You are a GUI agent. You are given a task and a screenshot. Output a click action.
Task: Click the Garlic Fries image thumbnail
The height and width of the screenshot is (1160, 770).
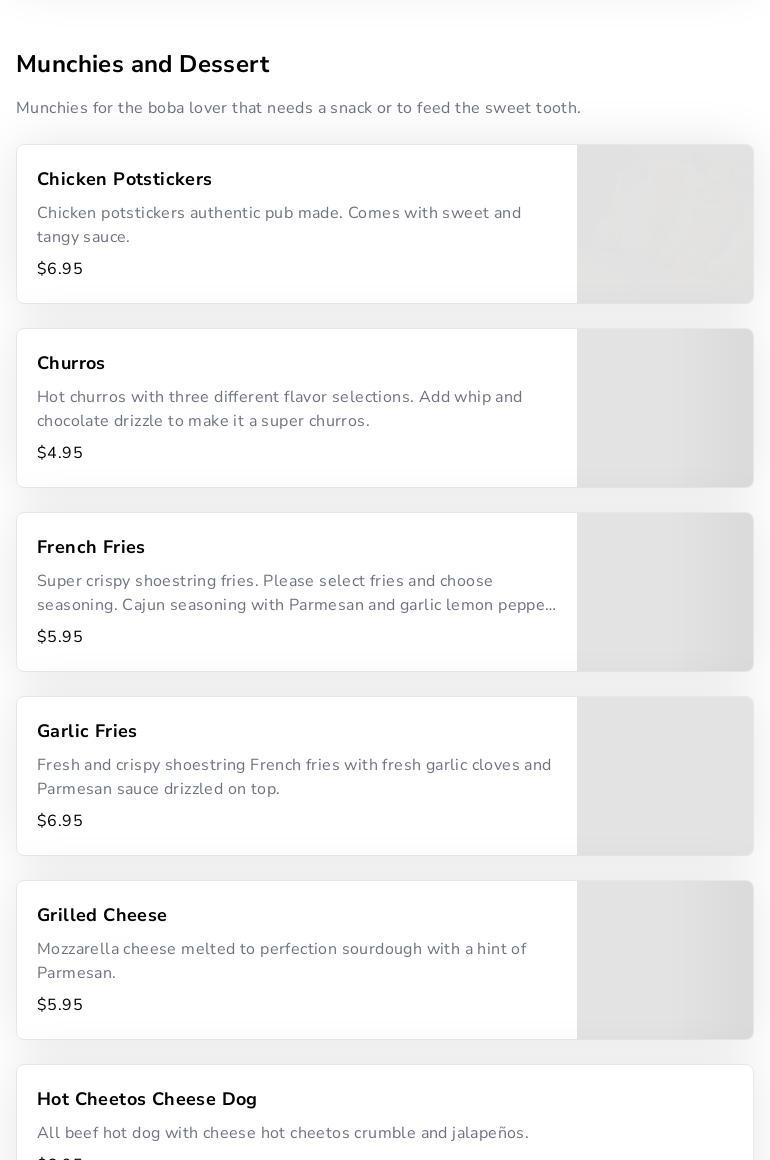click(665, 776)
